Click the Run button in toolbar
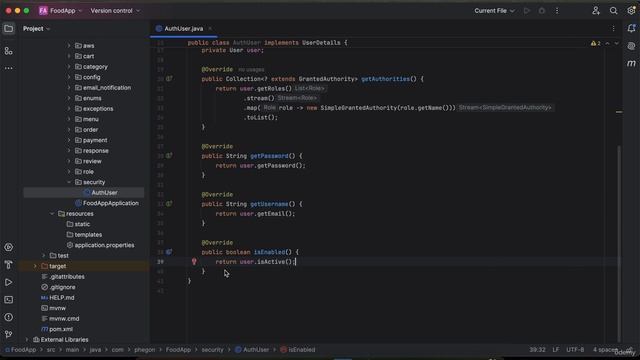Screen dimensions: 640x360 pyautogui.click(x=527, y=11)
